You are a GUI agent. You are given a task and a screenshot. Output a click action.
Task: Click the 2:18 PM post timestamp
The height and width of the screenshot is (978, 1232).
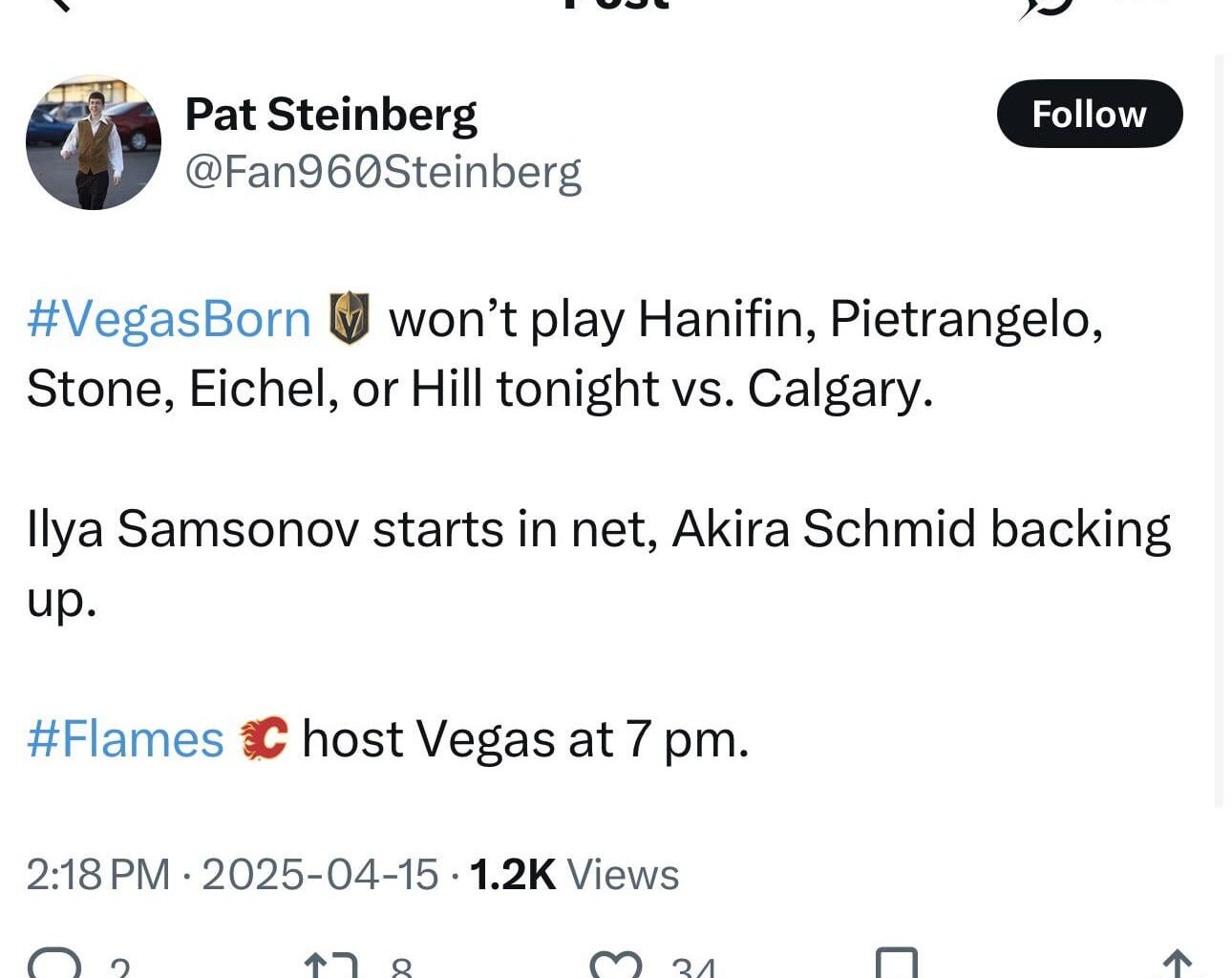coord(97,875)
